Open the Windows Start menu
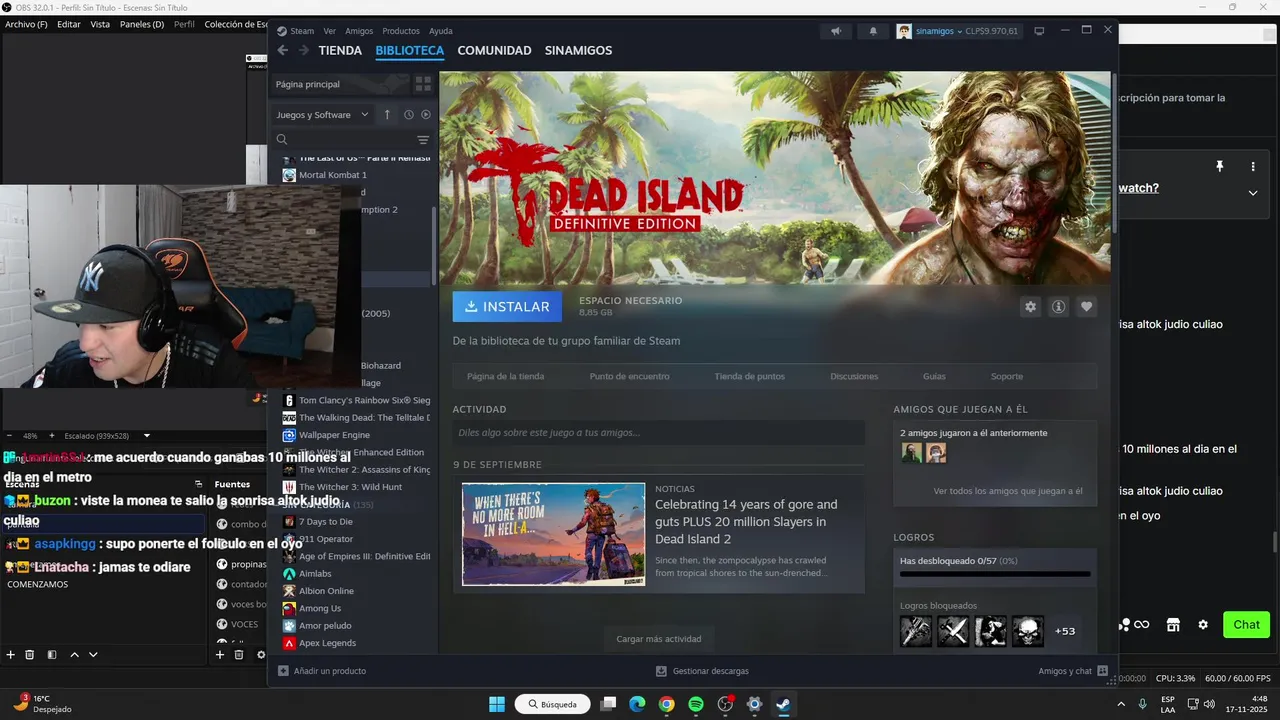This screenshot has width=1280, height=720. click(x=497, y=704)
